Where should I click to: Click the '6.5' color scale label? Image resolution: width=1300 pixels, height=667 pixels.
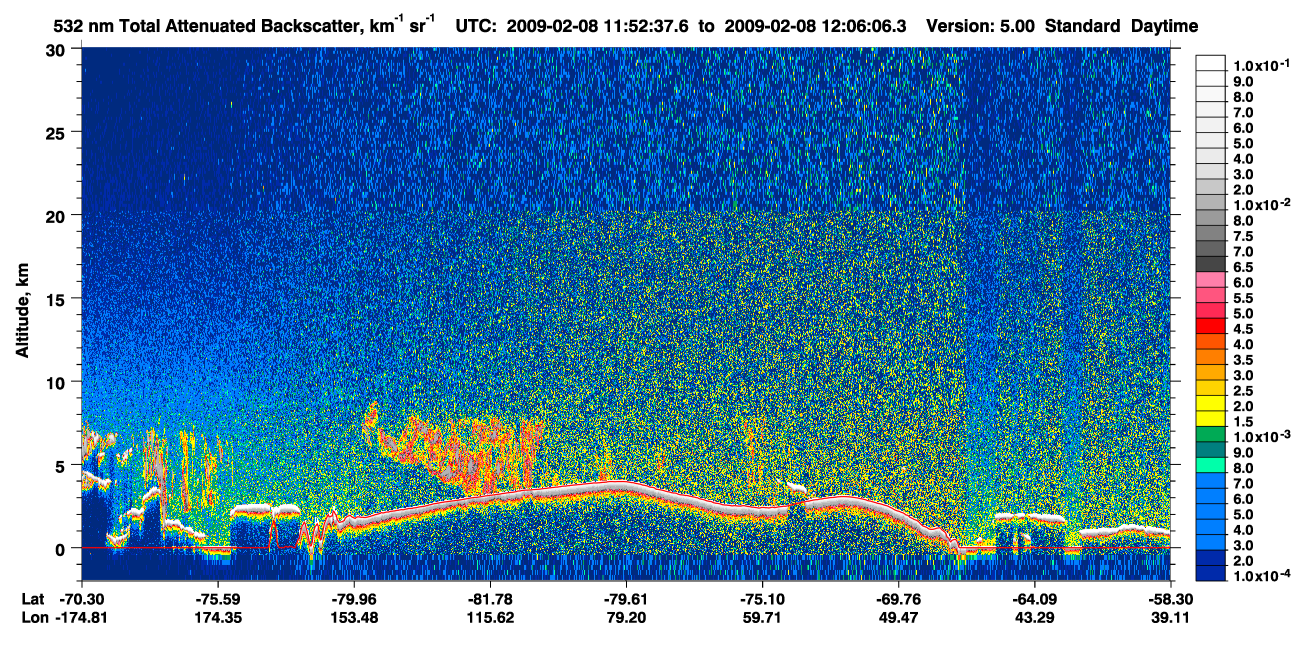point(1243,268)
